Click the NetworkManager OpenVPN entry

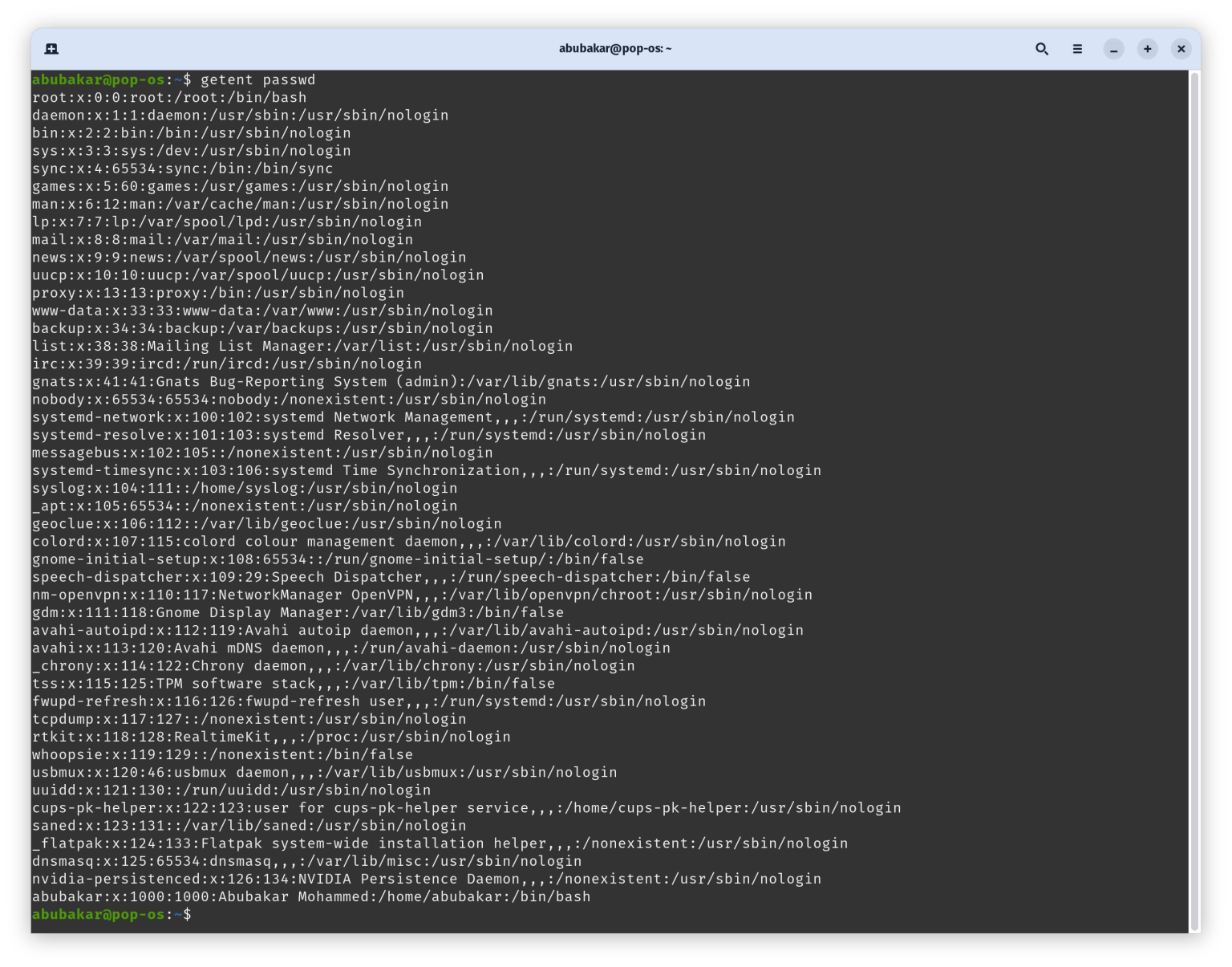pyautogui.click(x=422, y=595)
